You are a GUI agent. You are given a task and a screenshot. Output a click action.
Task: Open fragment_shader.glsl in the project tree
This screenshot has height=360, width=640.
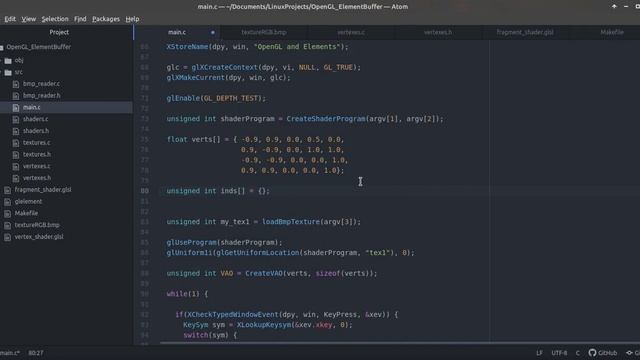(43, 190)
